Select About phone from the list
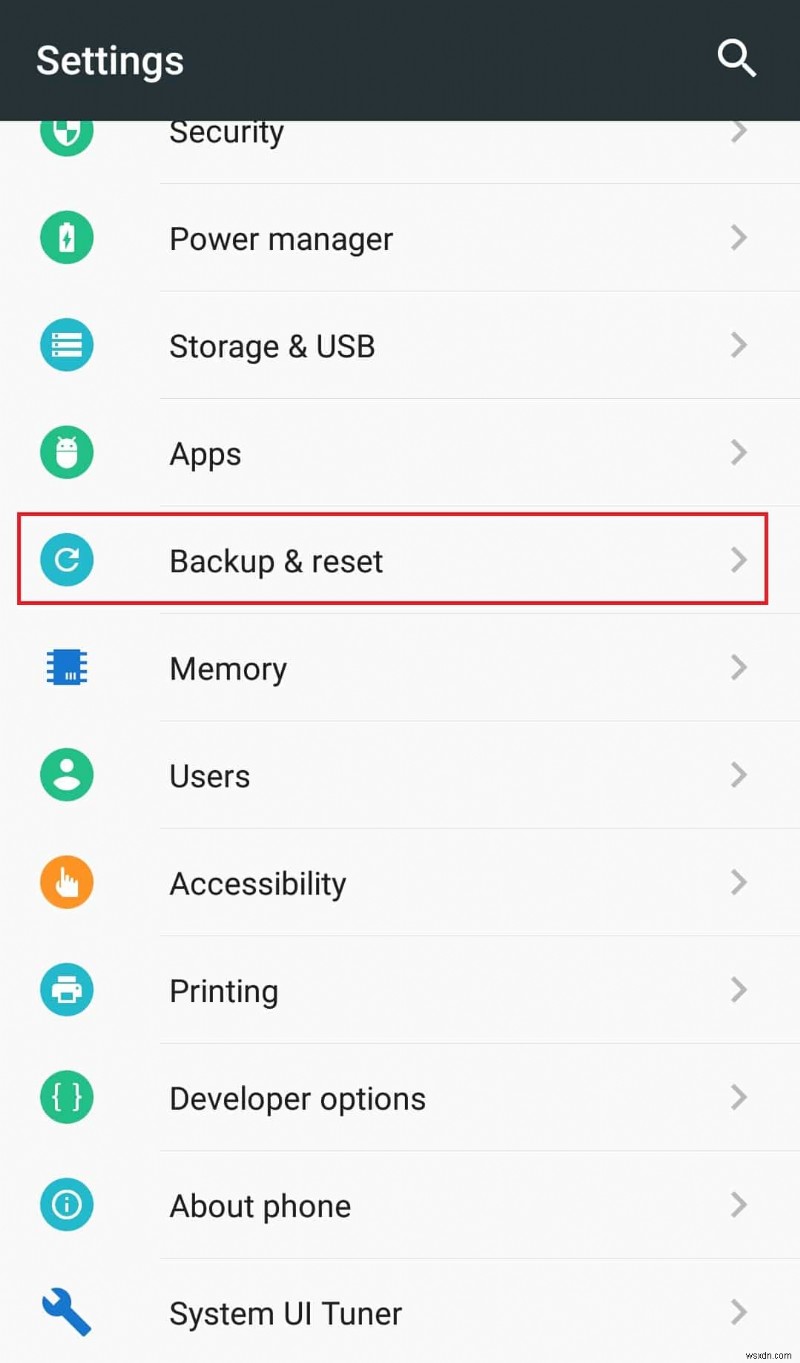 click(260, 1206)
